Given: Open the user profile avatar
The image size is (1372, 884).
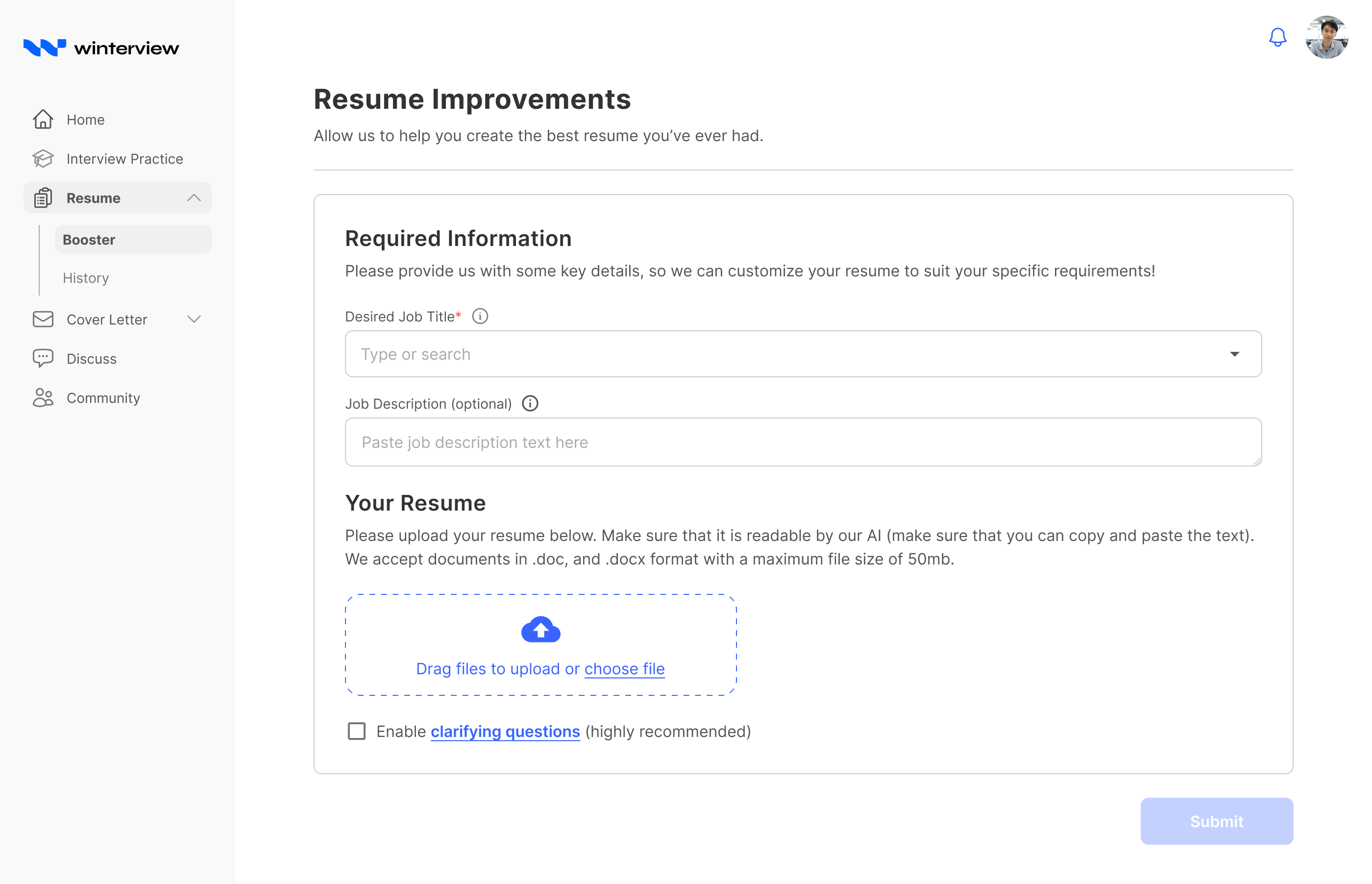Looking at the screenshot, I should click(1326, 37).
